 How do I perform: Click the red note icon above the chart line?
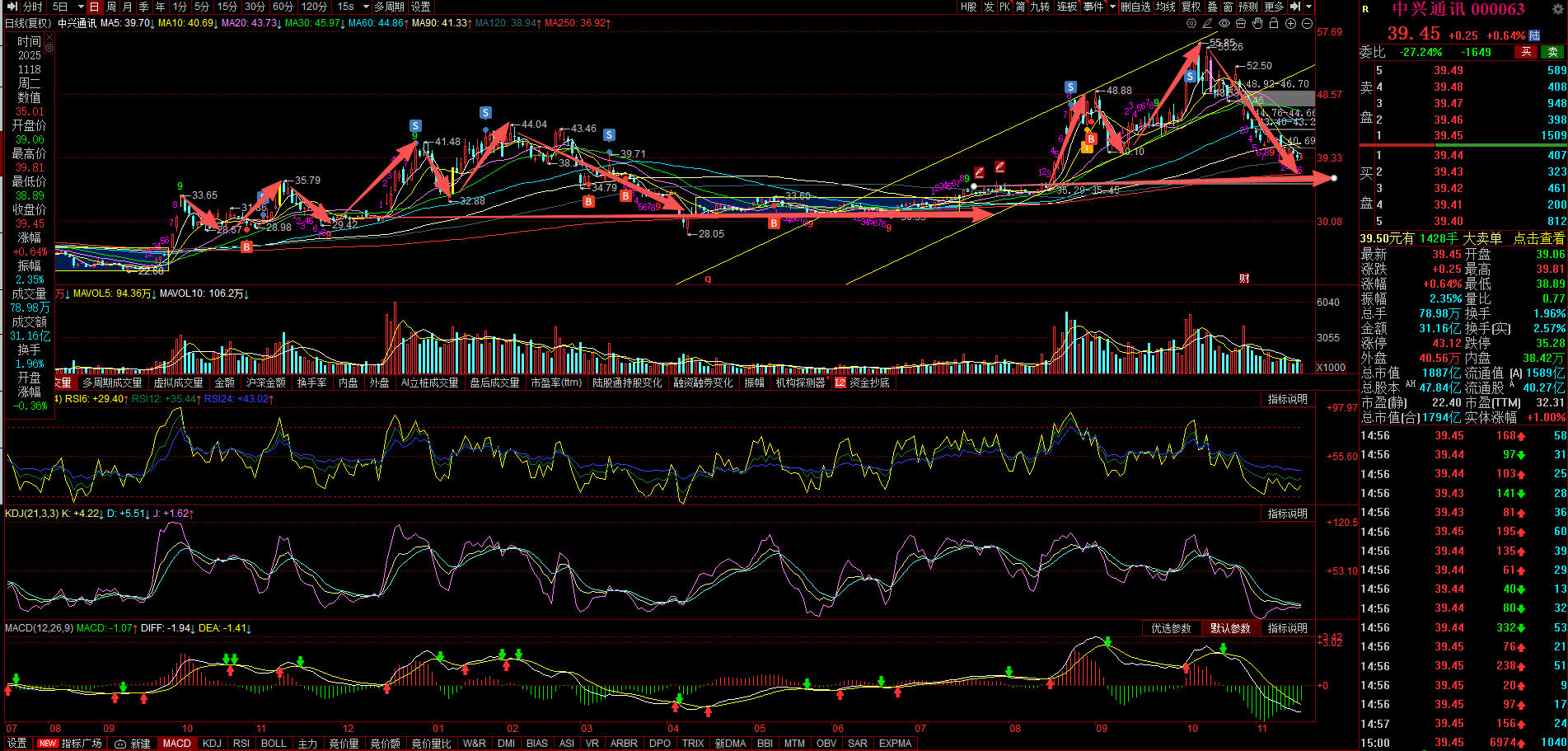coord(980,172)
